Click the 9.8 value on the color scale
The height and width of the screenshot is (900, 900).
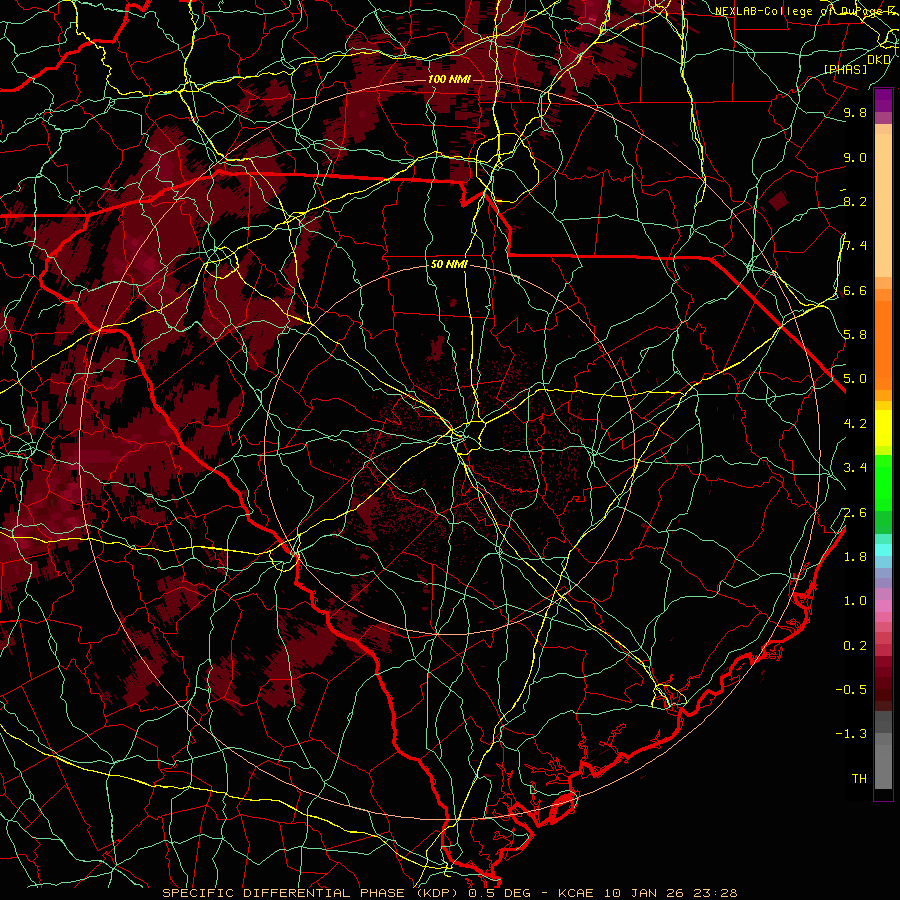click(x=855, y=113)
